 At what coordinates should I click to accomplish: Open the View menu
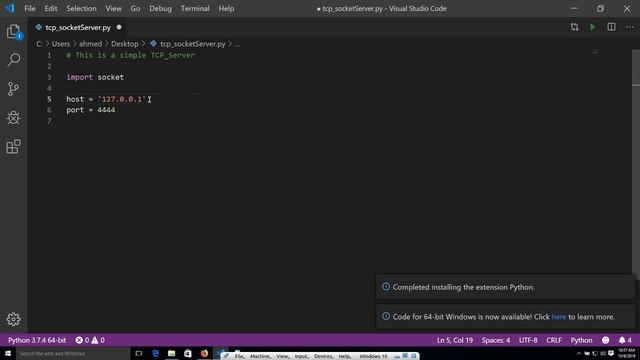click(x=113, y=9)
